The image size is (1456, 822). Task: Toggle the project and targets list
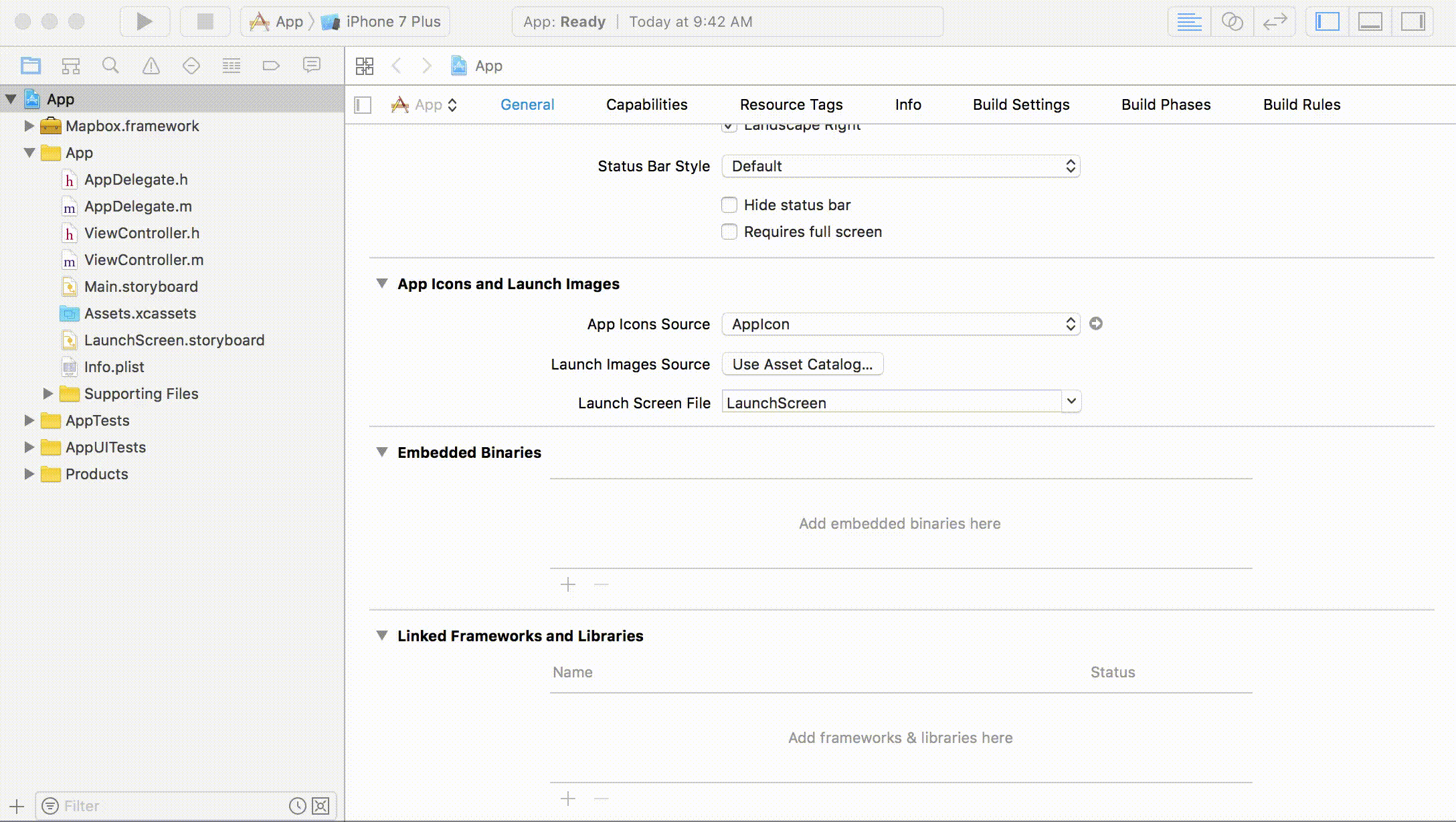[363, 105]
